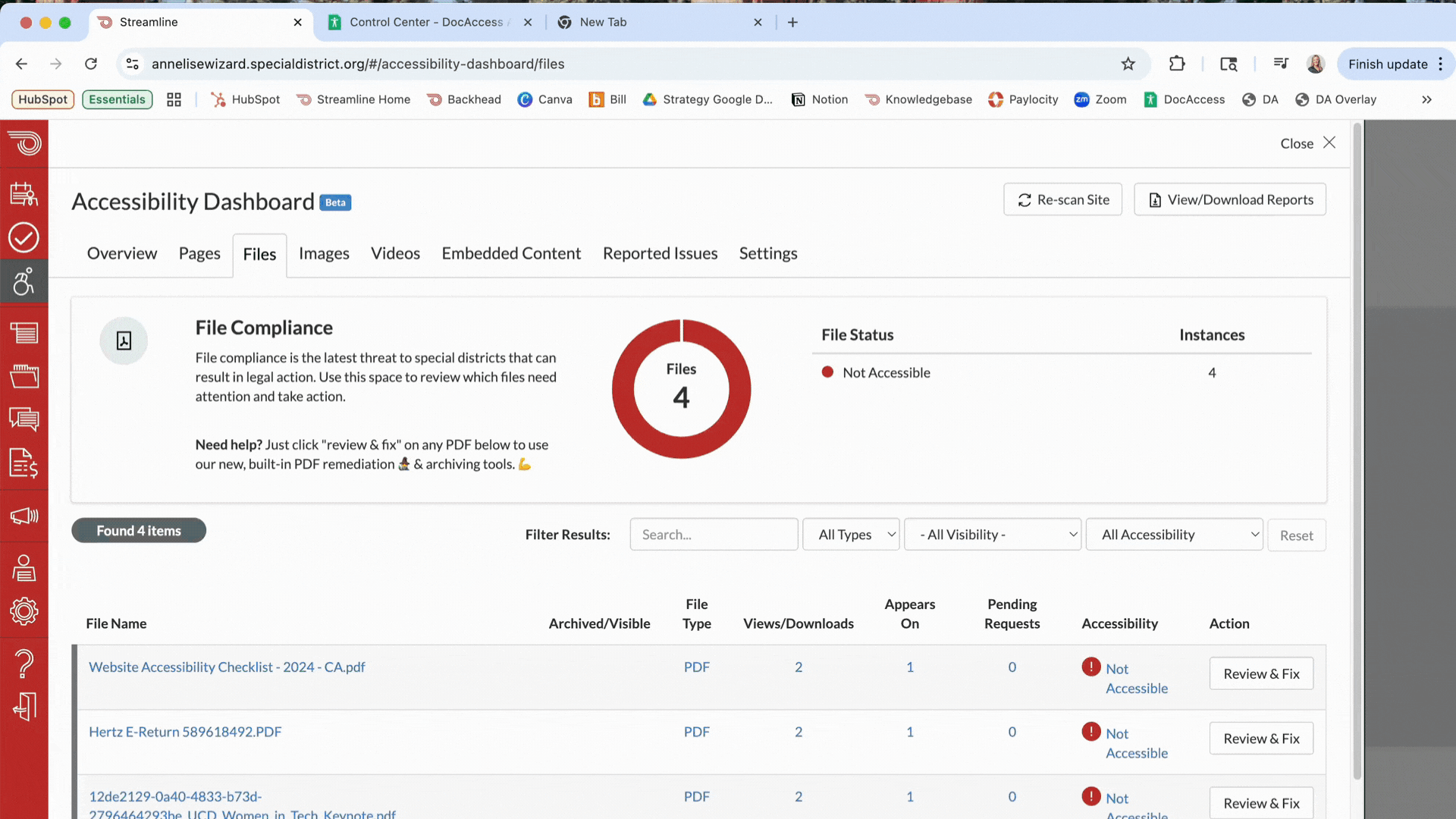
Task: Select the invoice document icon in sidebar
Action: (x=25, y=464)
